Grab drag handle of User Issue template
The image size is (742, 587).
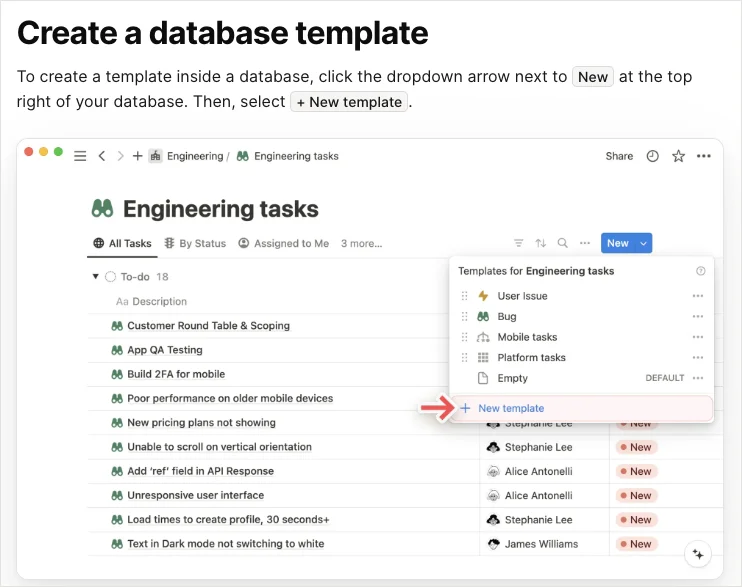pyautogui.click(x=464, y=296)
